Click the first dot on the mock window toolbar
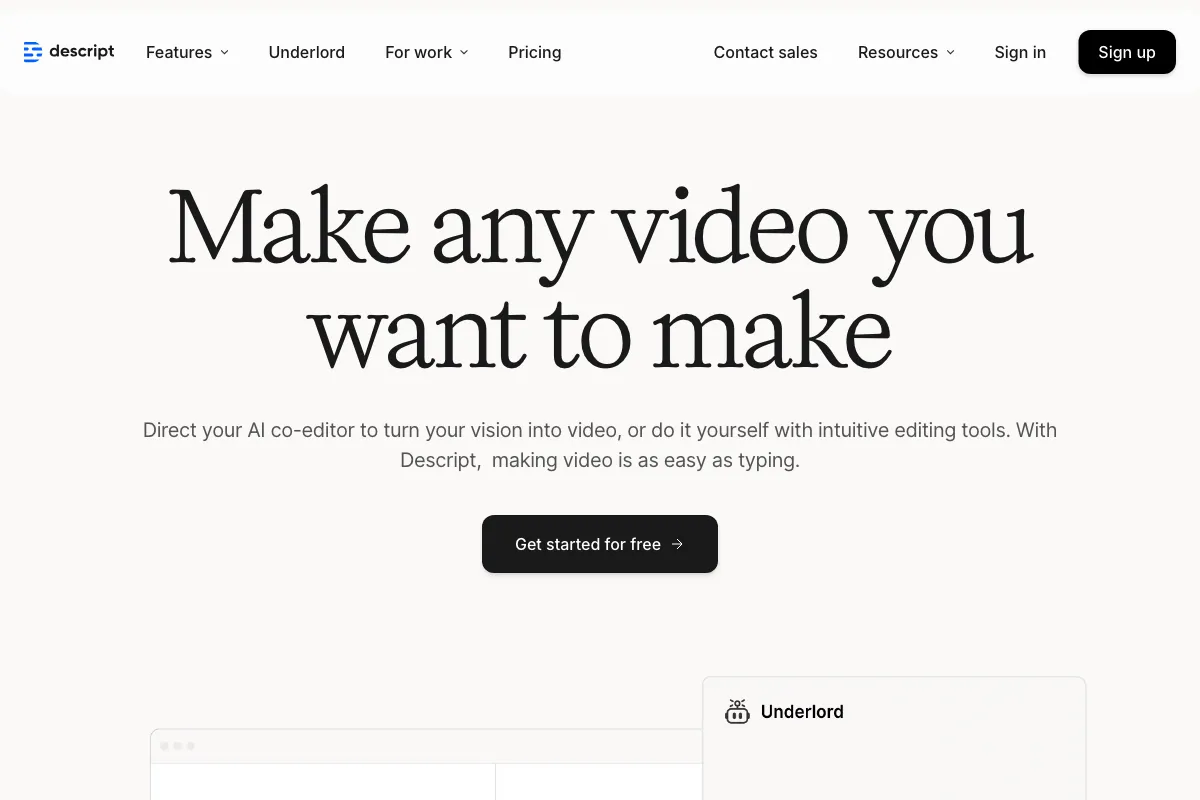Screen dimensions: 1200x800 coord(164,746)
